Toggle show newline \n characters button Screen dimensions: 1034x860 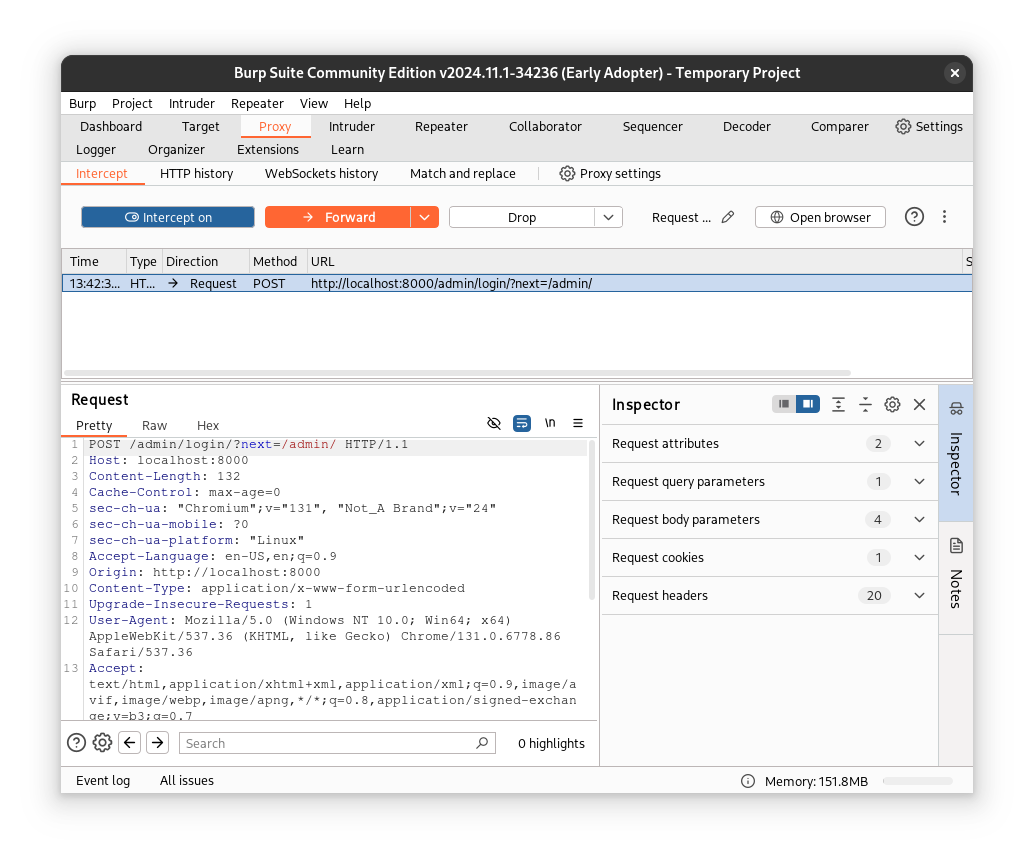[550, 423]
